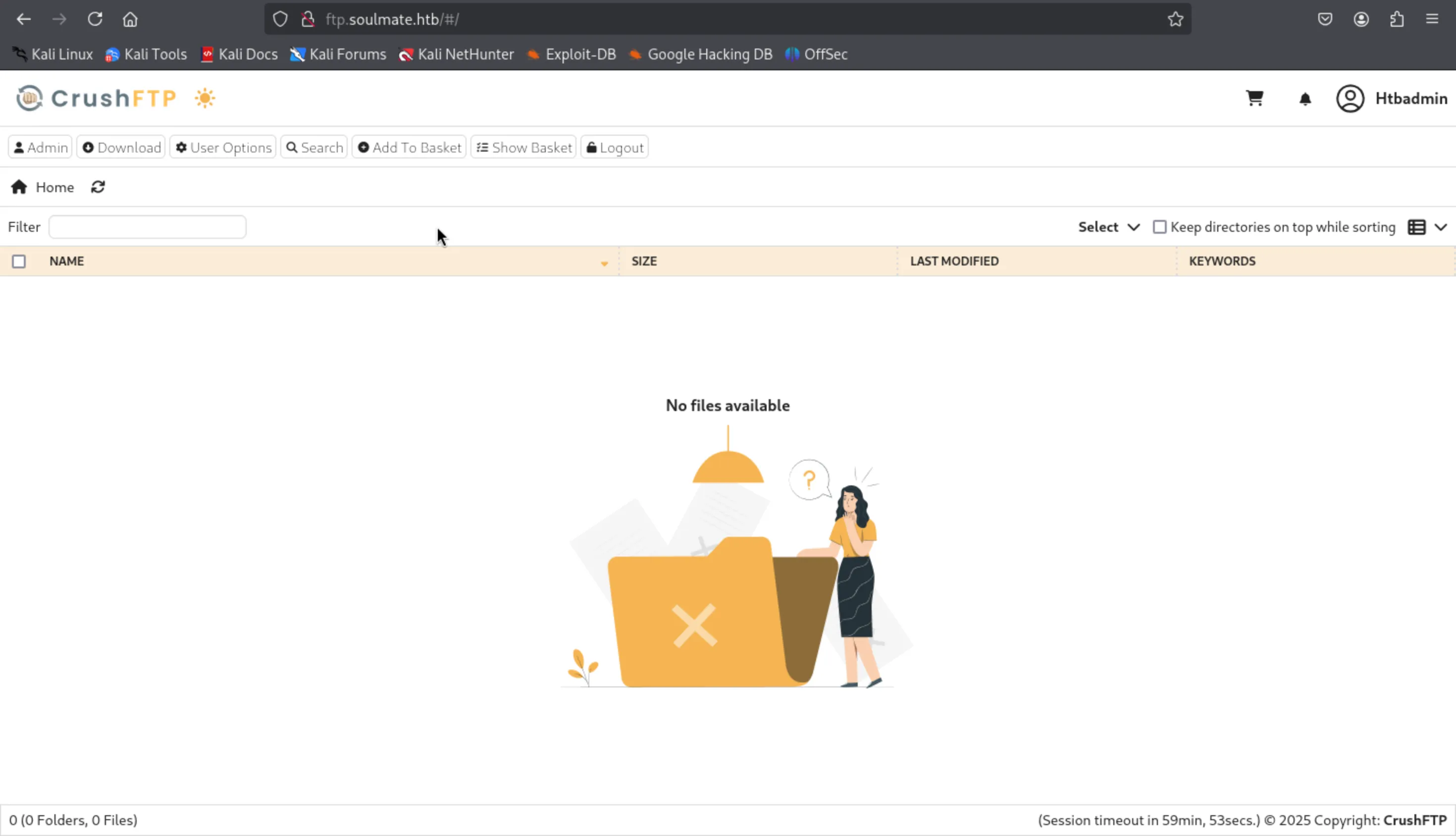Click the Logout button

click(614, 148)
